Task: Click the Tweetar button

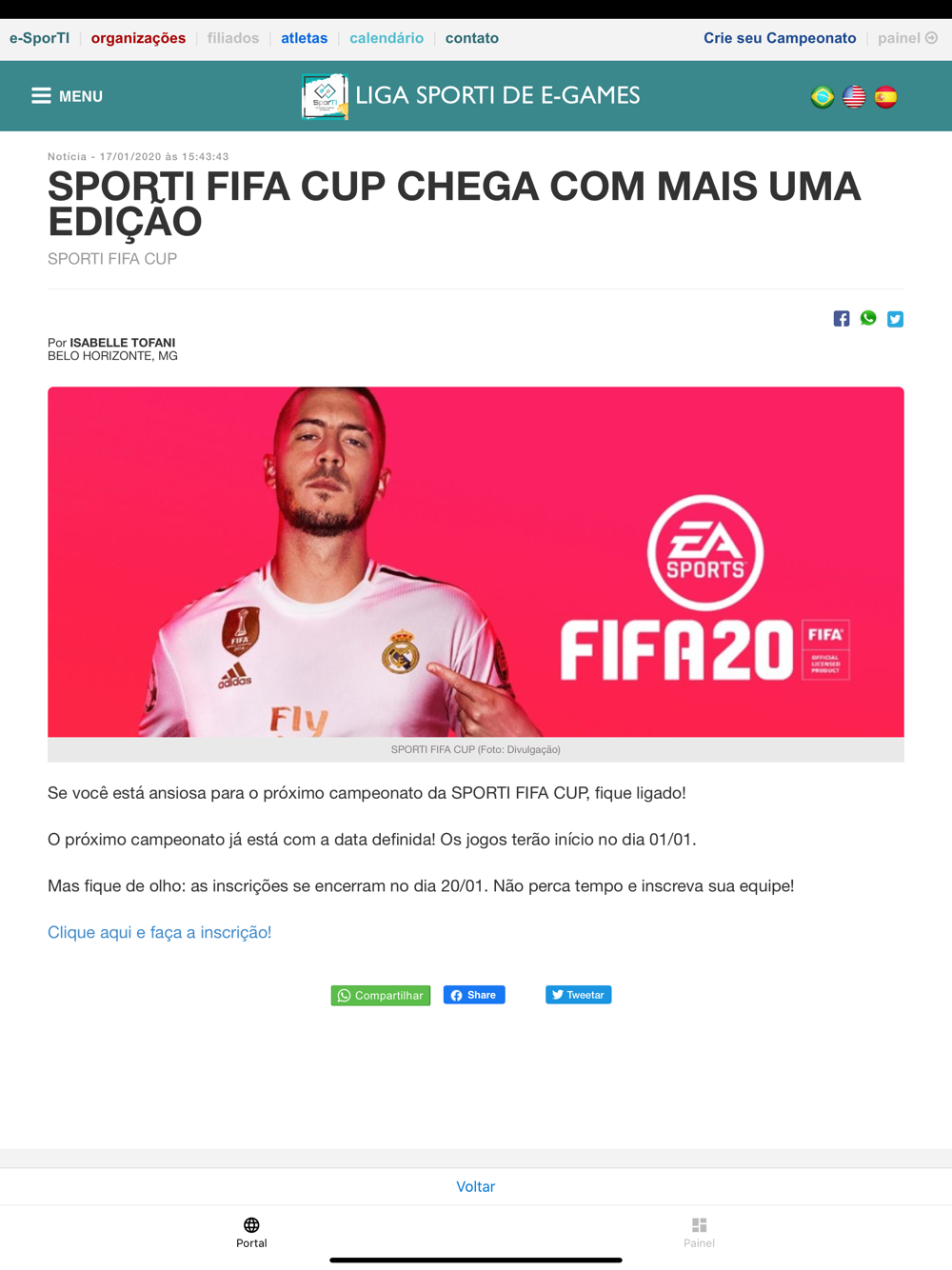Action: click(579, 995)
